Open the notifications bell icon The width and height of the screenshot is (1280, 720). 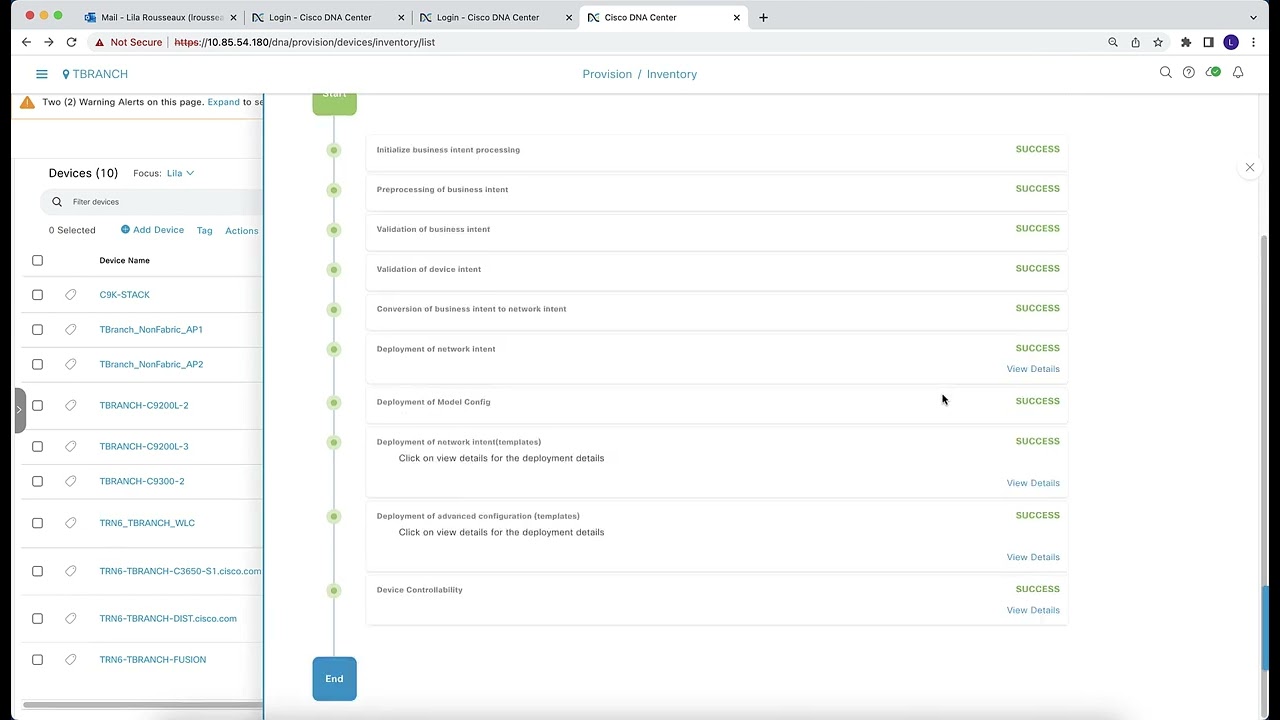pos(1238,73)
